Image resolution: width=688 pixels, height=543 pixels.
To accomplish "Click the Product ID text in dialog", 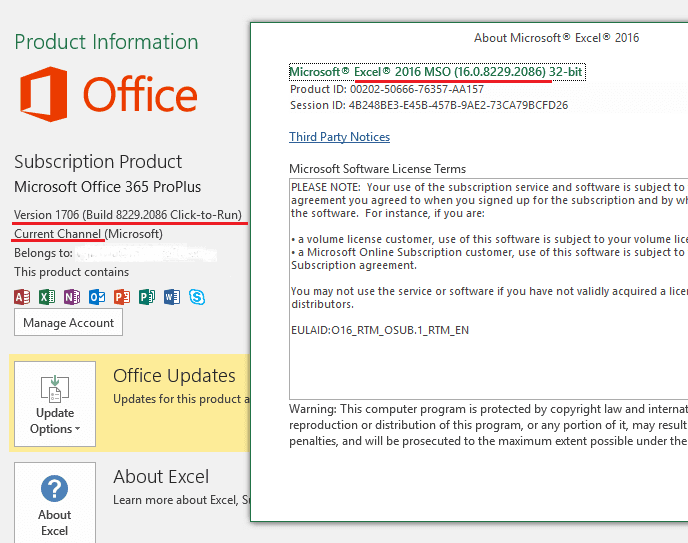I will click(x=387, y=89).
